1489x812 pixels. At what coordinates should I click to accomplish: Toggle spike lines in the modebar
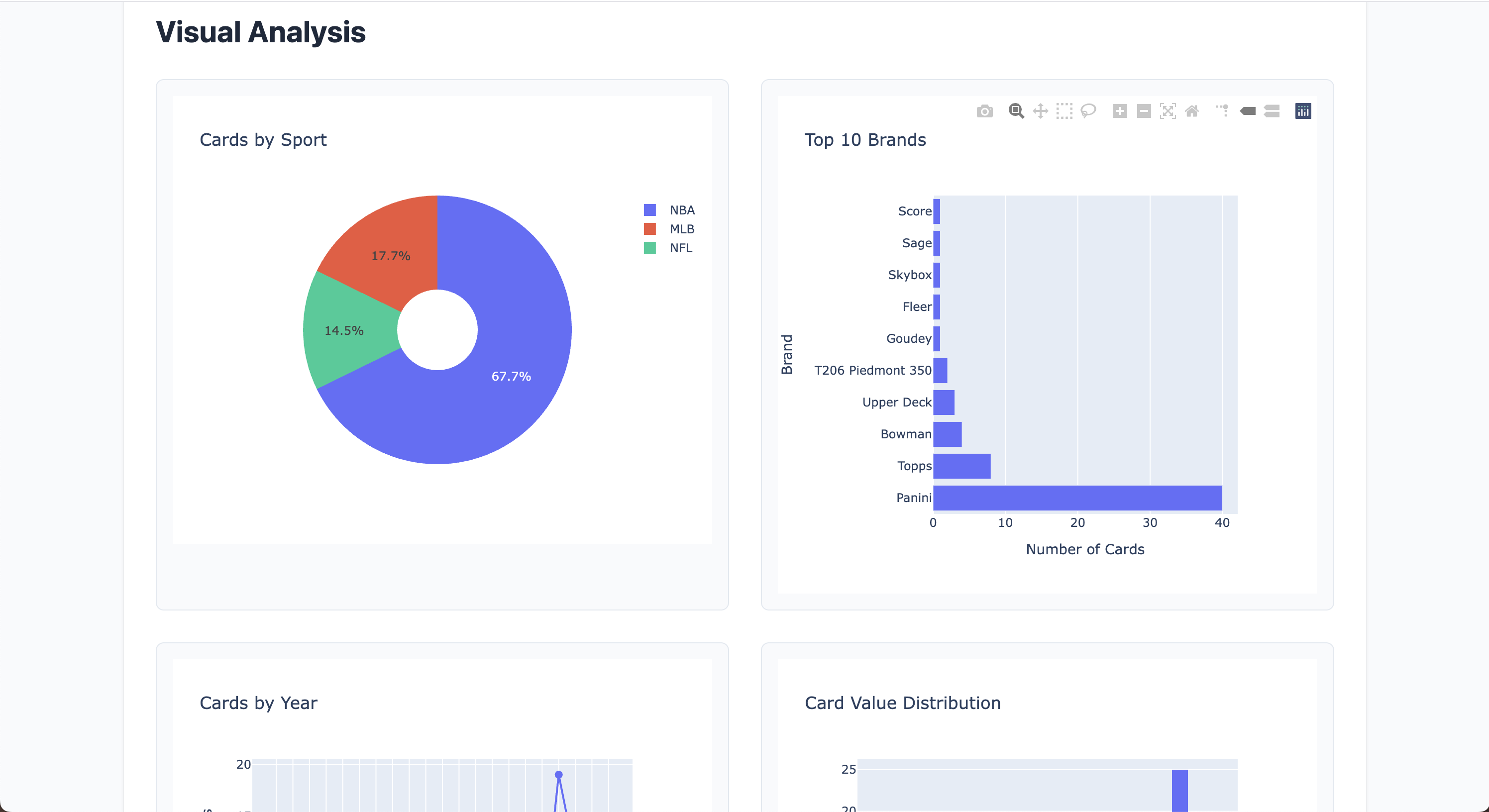[x=1222, y=111]
